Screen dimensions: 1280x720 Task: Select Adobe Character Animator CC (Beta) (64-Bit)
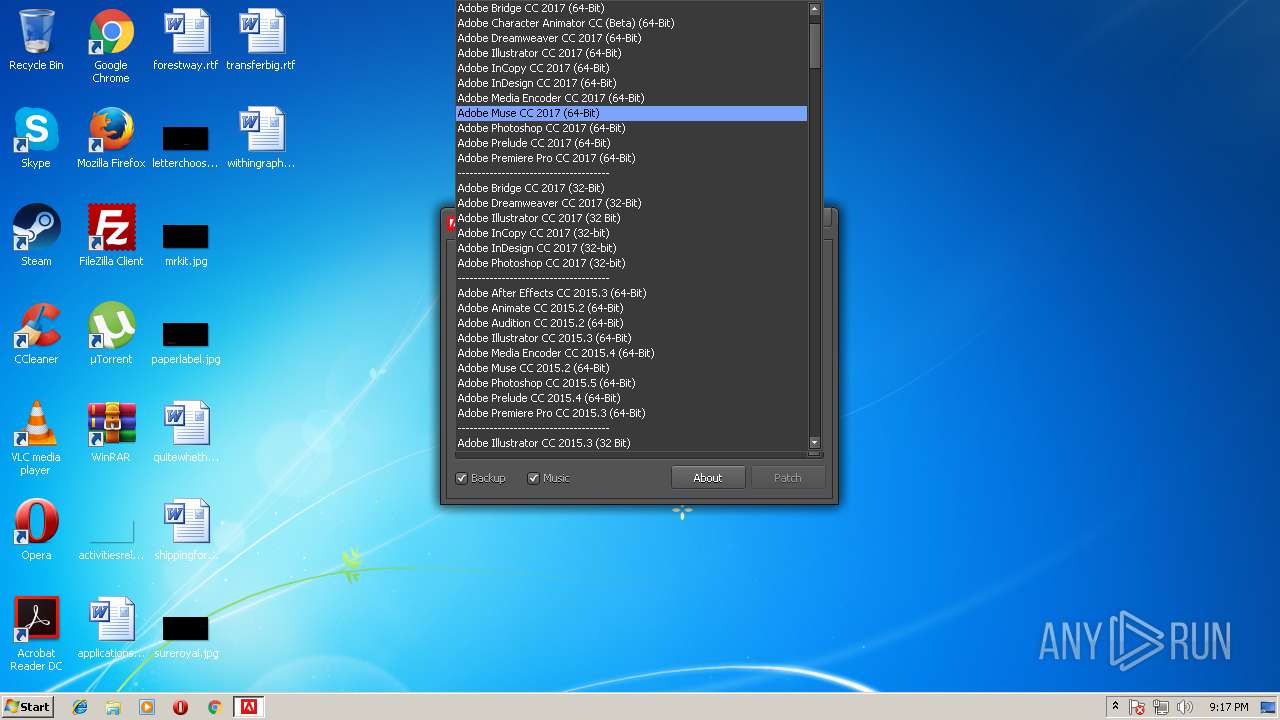pos(631,23)
